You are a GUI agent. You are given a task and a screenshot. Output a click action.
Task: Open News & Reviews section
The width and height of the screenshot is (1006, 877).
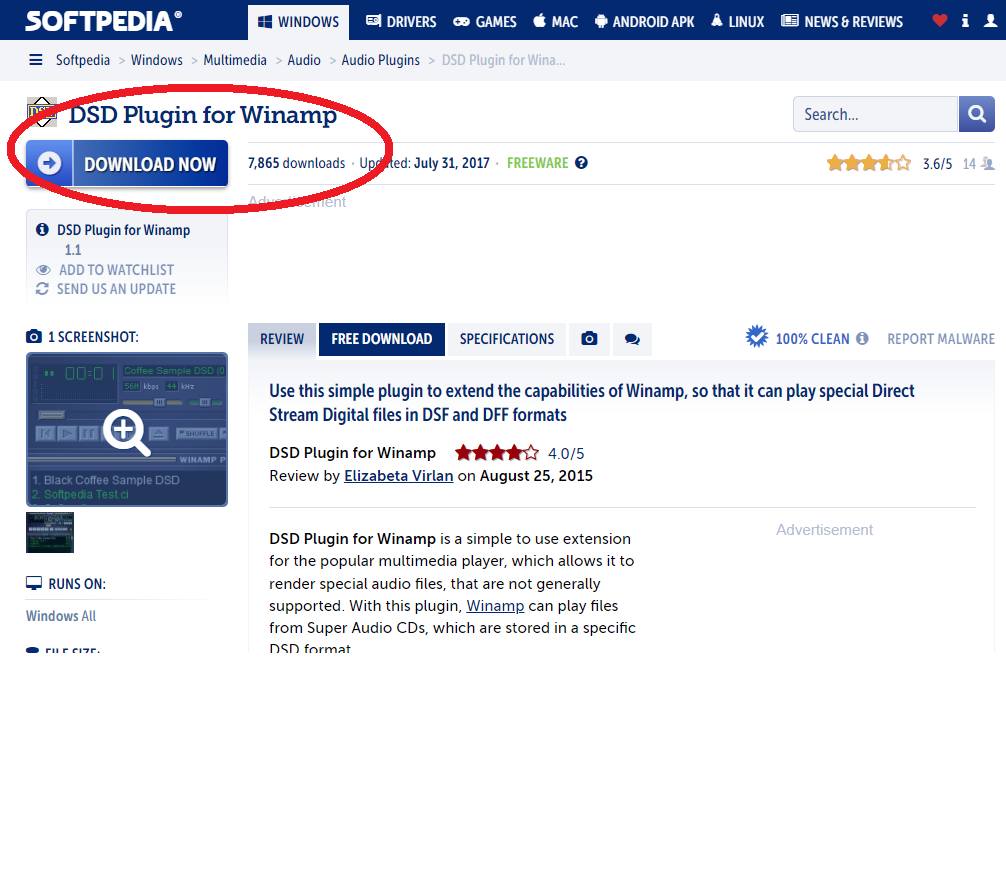(842, 22)
